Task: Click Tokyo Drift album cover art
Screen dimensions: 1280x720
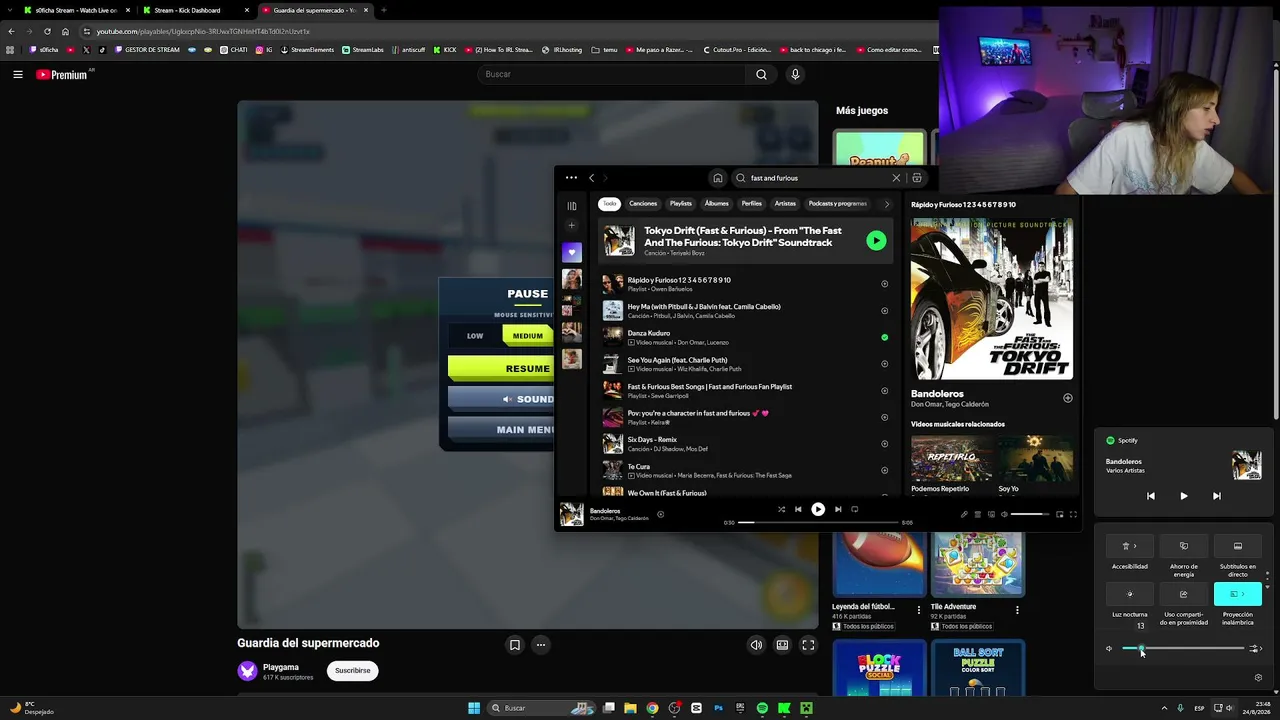Action: tap(992, 299)
